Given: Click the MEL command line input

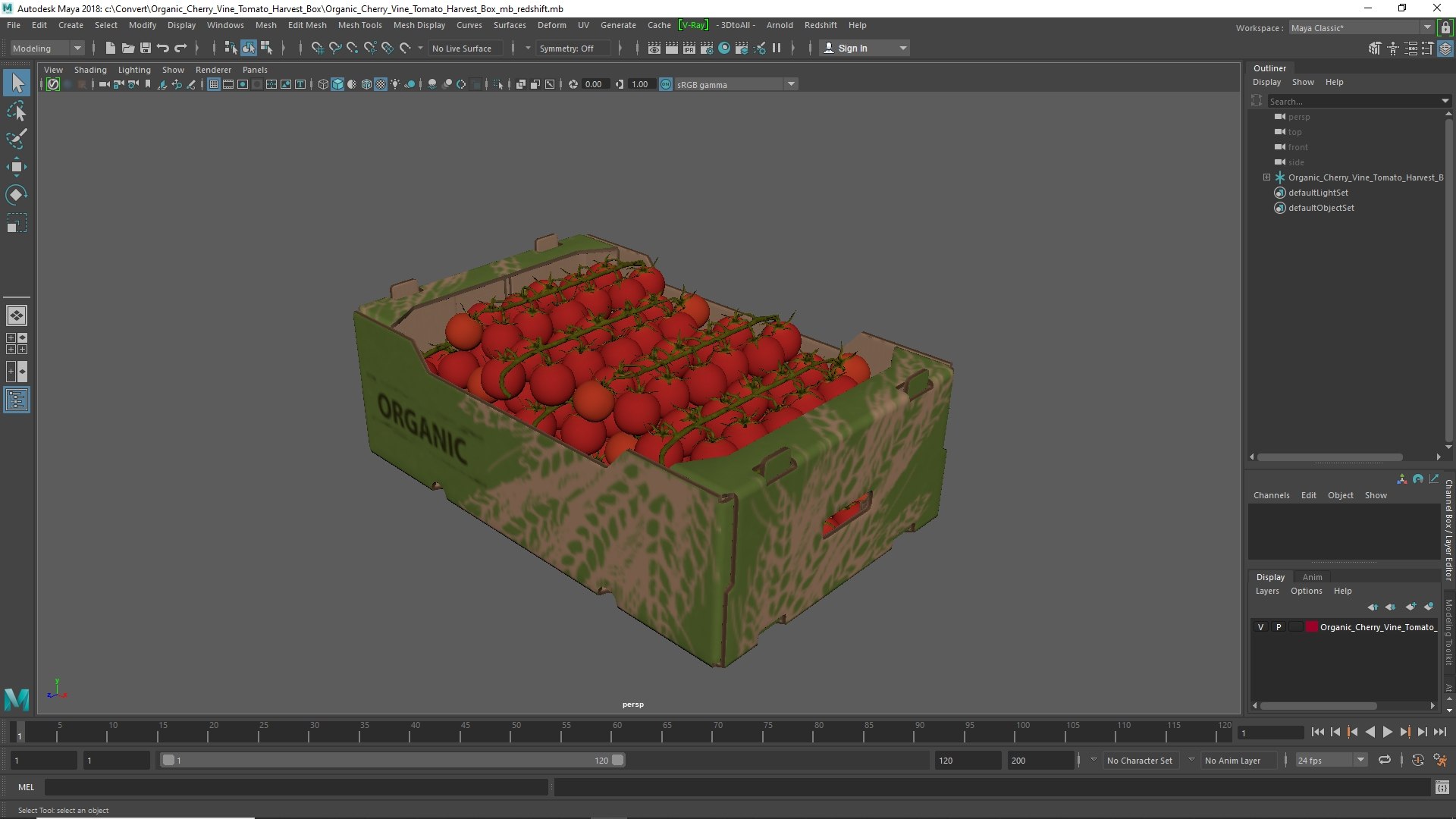Looking at the screenshot, I should [x=296, y=787].
